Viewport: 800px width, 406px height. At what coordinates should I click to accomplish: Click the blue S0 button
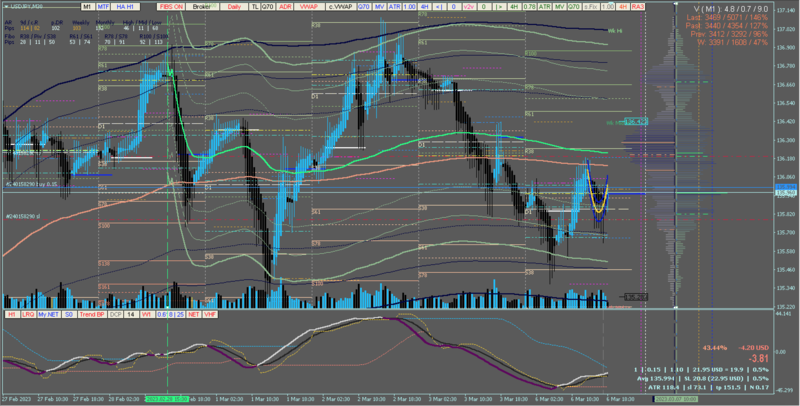click(x=69, y=315)
